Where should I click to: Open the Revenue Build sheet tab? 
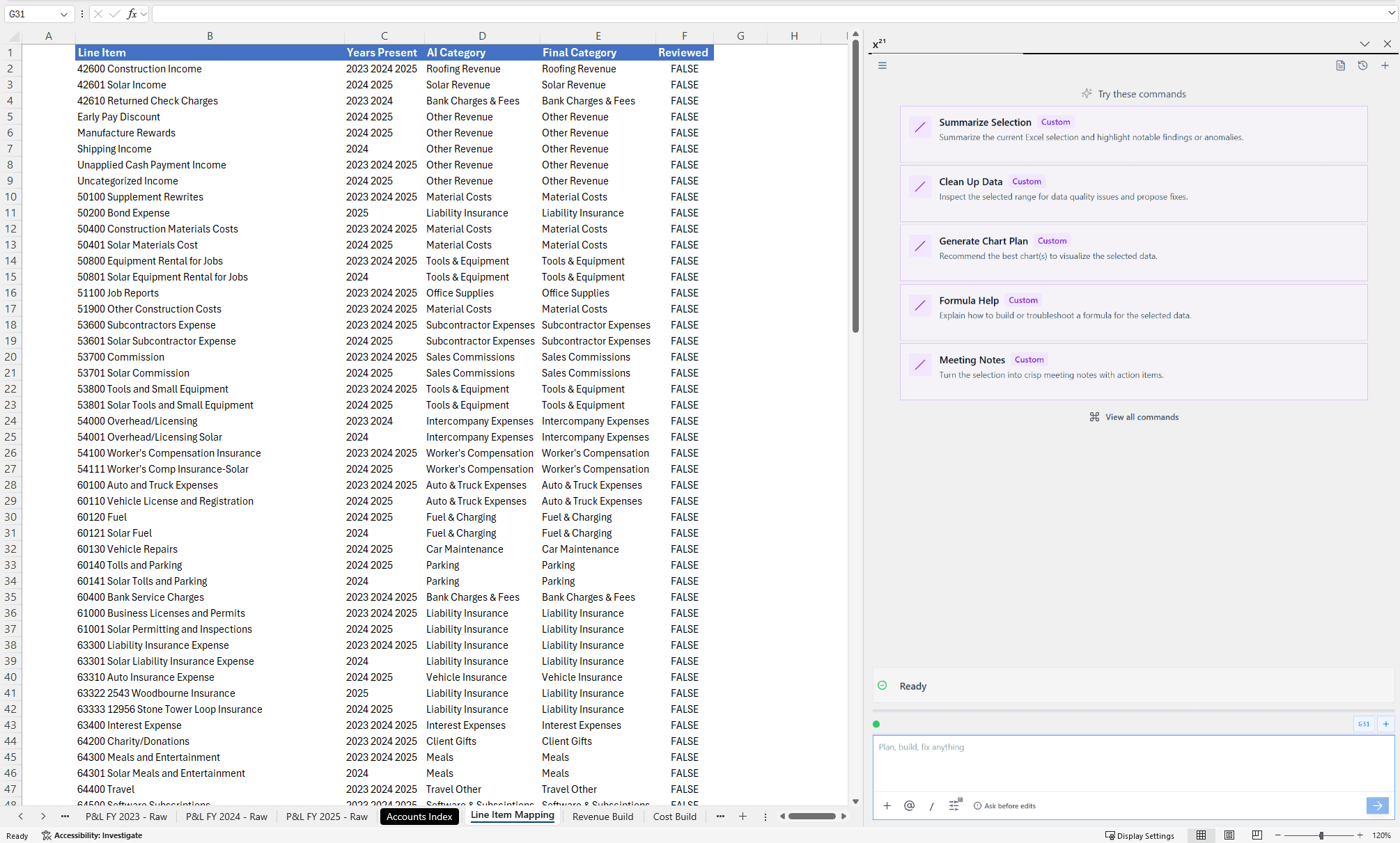[x=602, y=817]
